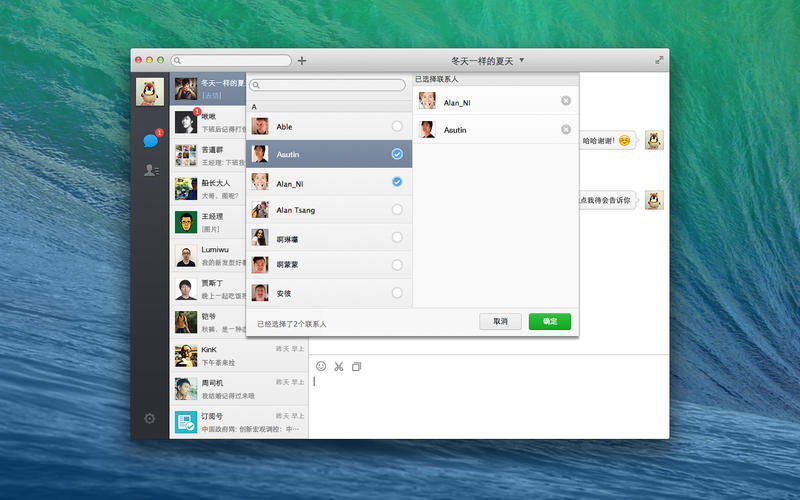Screen dimensions: 800x500
Task: Check the circle for 啊蒙蒙
Action: tap(397, 265)
